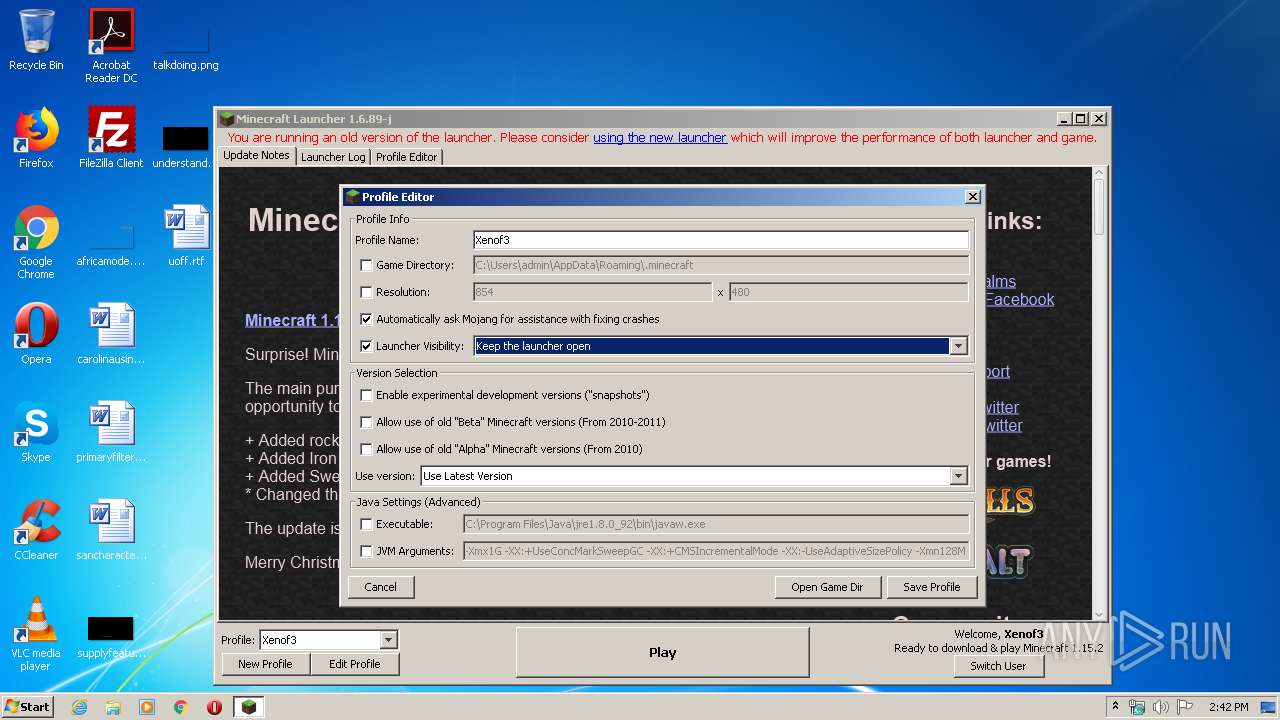Enable the Game Directory checkbox
The width and height of the screenshot is (1280, 720).
point(366,265)
